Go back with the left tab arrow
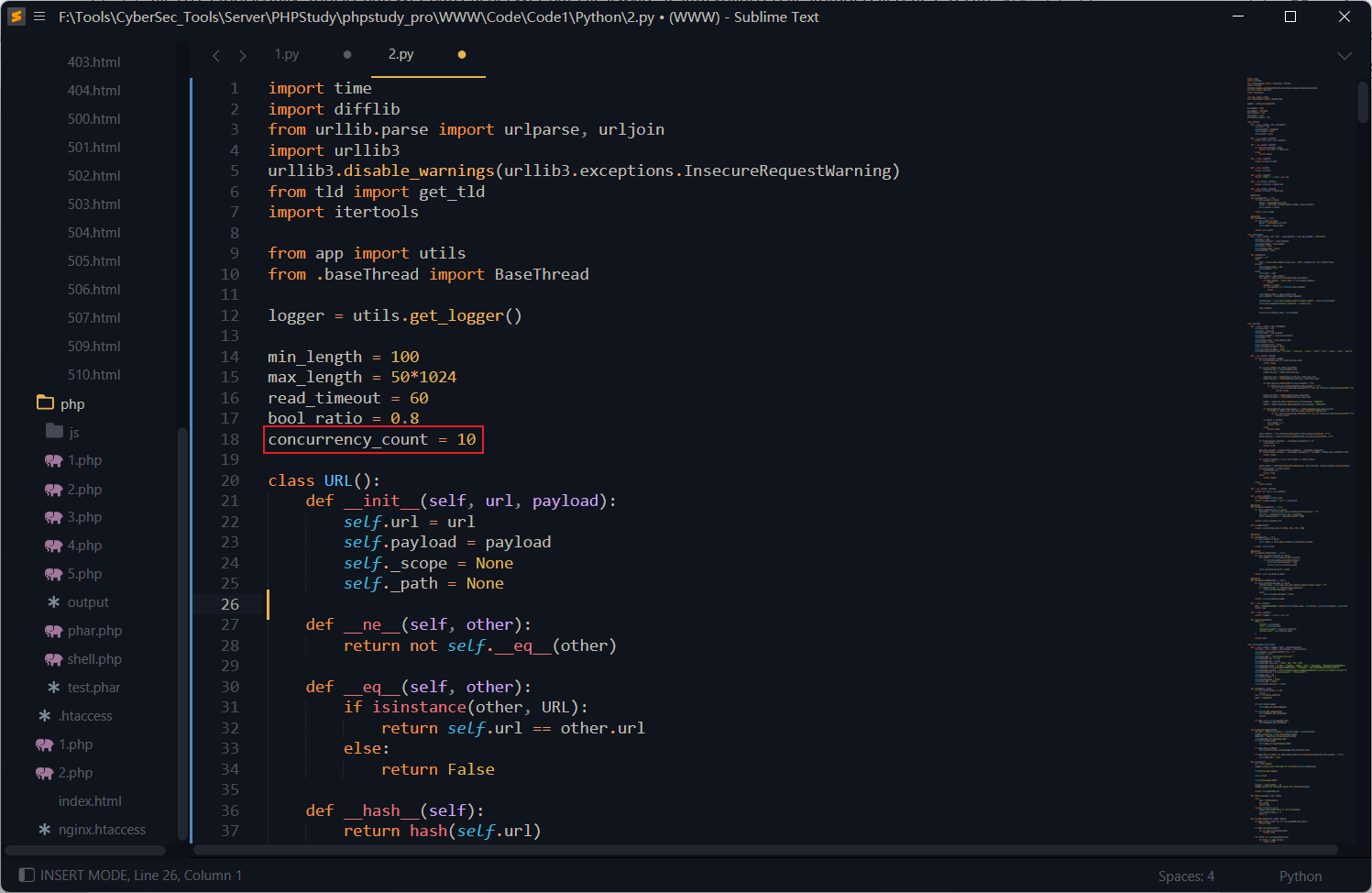The width and height of the screenshot is (1372, 893). 216,56
